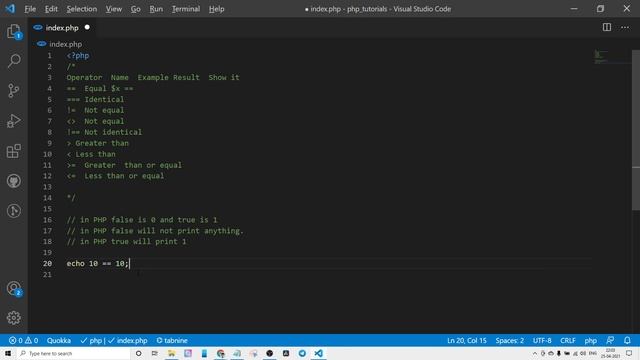Open the Explorer view in activity bar
640x360 pixels.
point(13,31)
